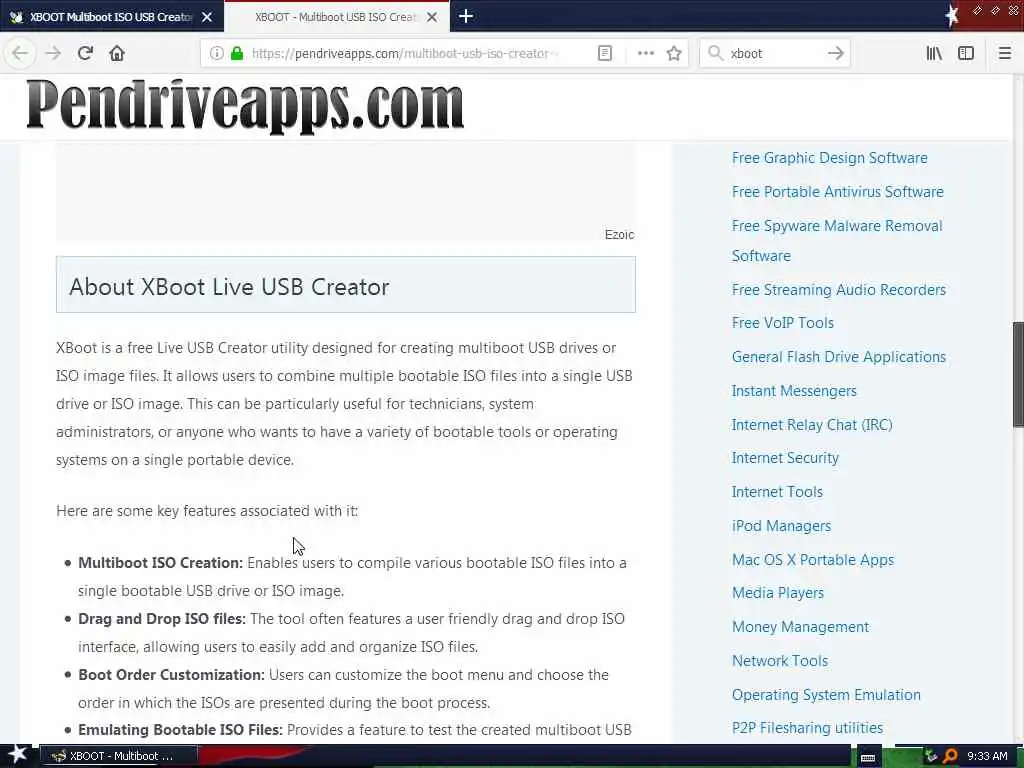
Task: Click the search magnifier icon
Action: pos(716,53)
